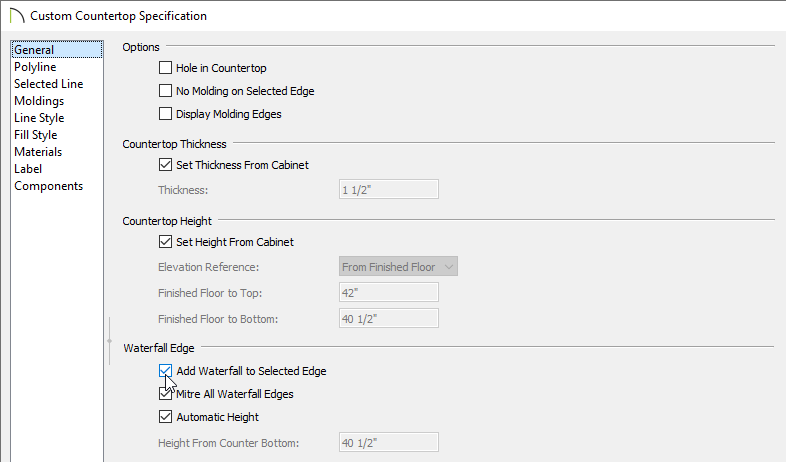Click the Countertop Thickness section heading
786x462 pixels.
(174, 144)
